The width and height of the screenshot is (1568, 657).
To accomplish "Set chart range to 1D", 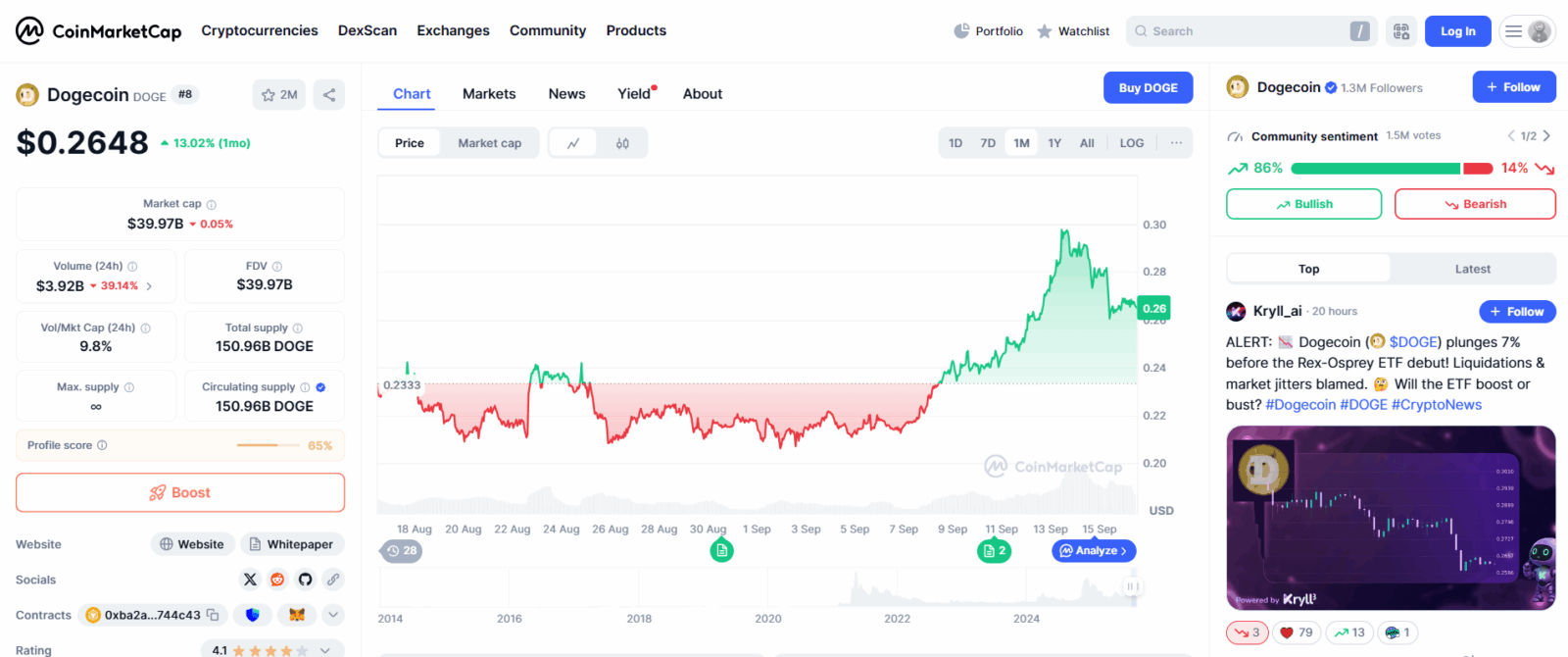I will (x=955, y=143).
